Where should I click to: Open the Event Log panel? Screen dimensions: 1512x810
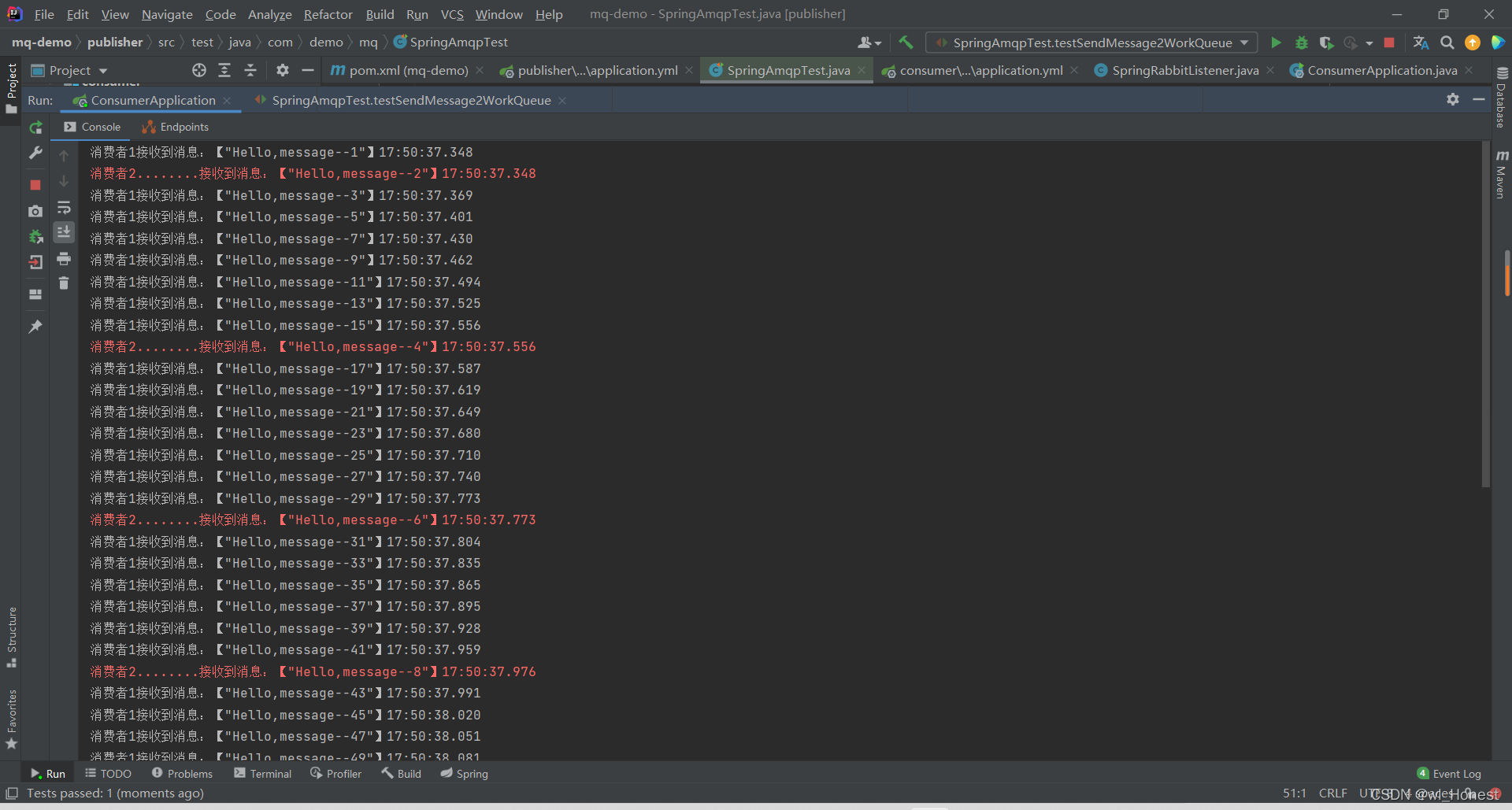(1449, 774)
